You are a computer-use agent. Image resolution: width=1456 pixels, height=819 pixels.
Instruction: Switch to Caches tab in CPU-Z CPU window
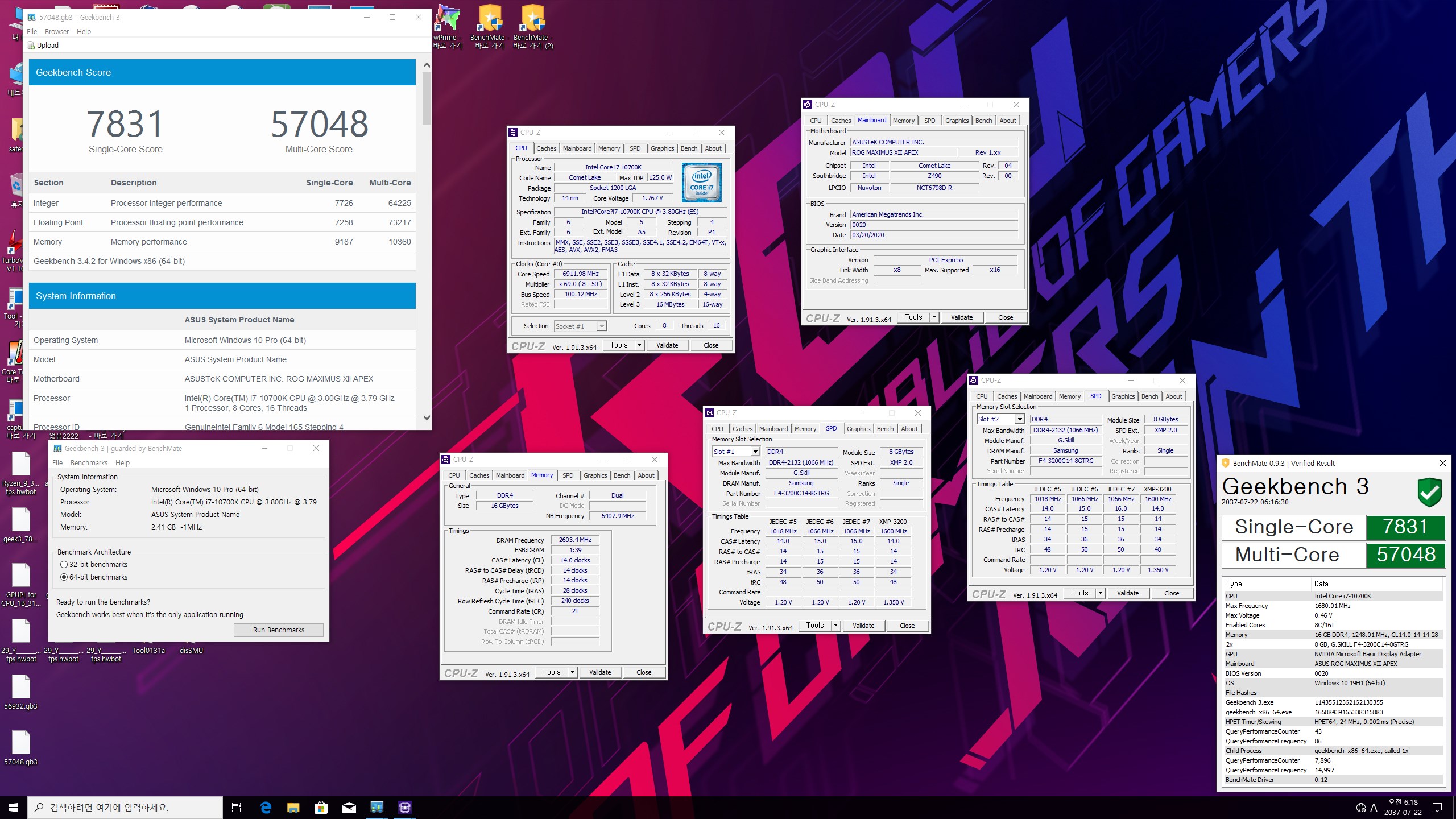coord(547,148)
